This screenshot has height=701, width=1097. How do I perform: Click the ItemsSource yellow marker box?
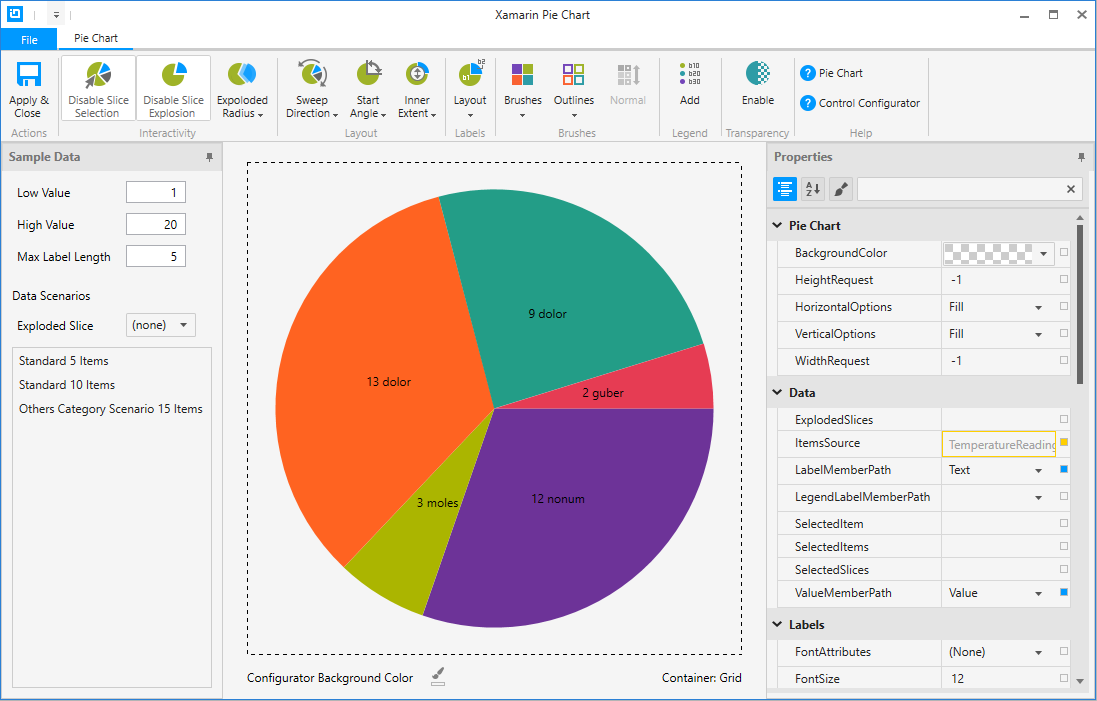point(1064,442)
